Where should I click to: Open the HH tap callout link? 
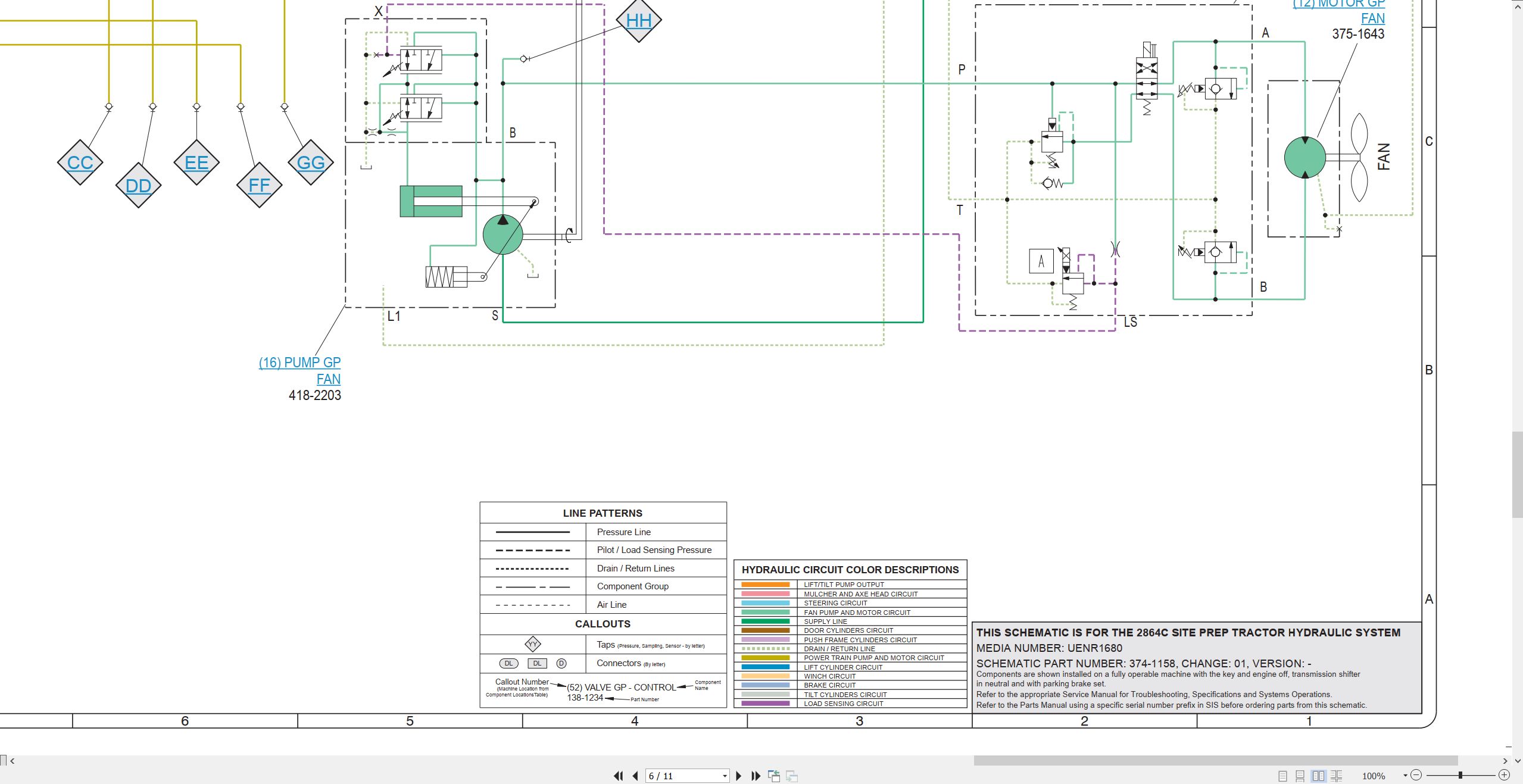point(639,20)
